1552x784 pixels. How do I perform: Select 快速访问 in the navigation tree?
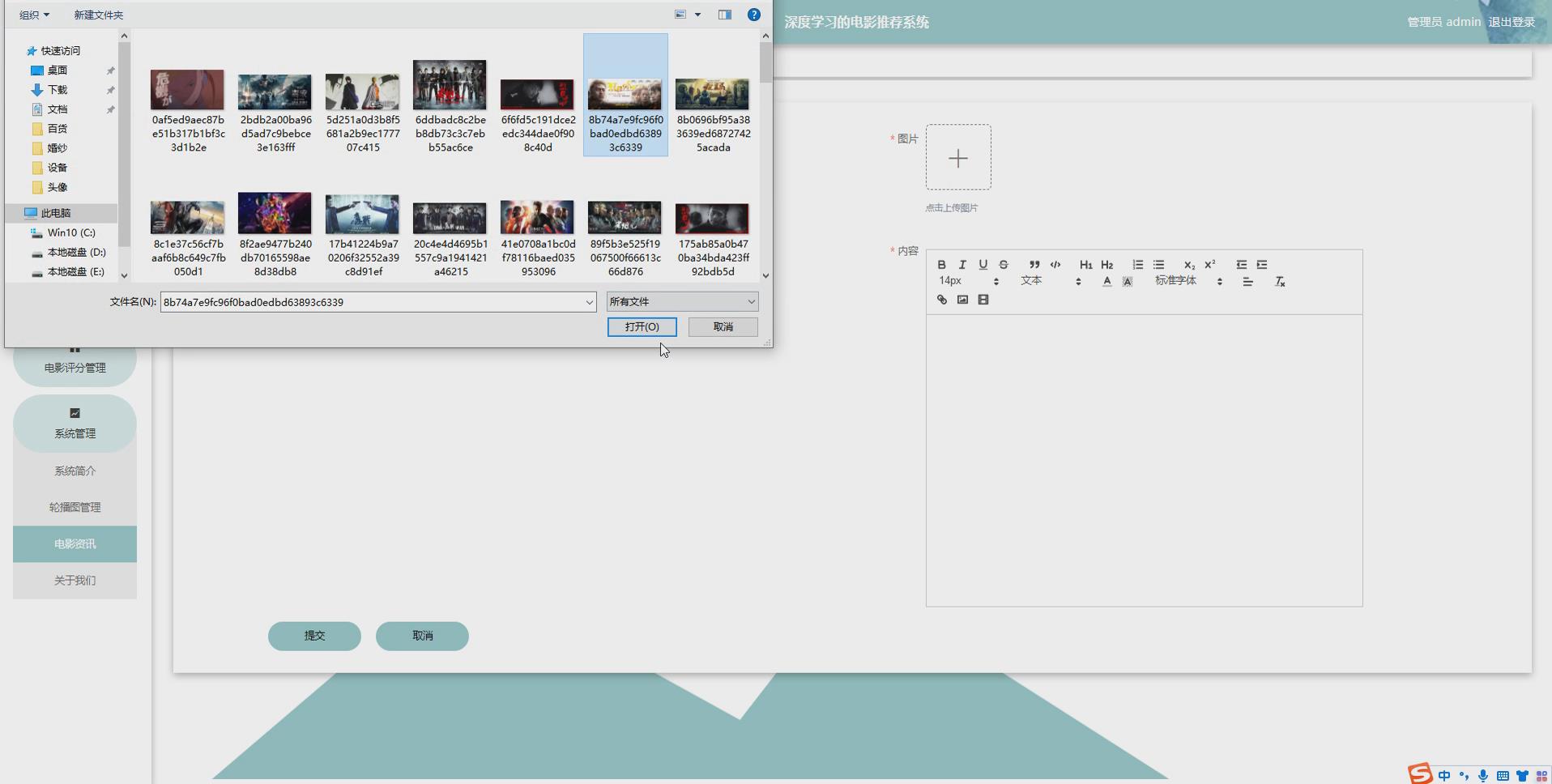[x=60, y=50]
